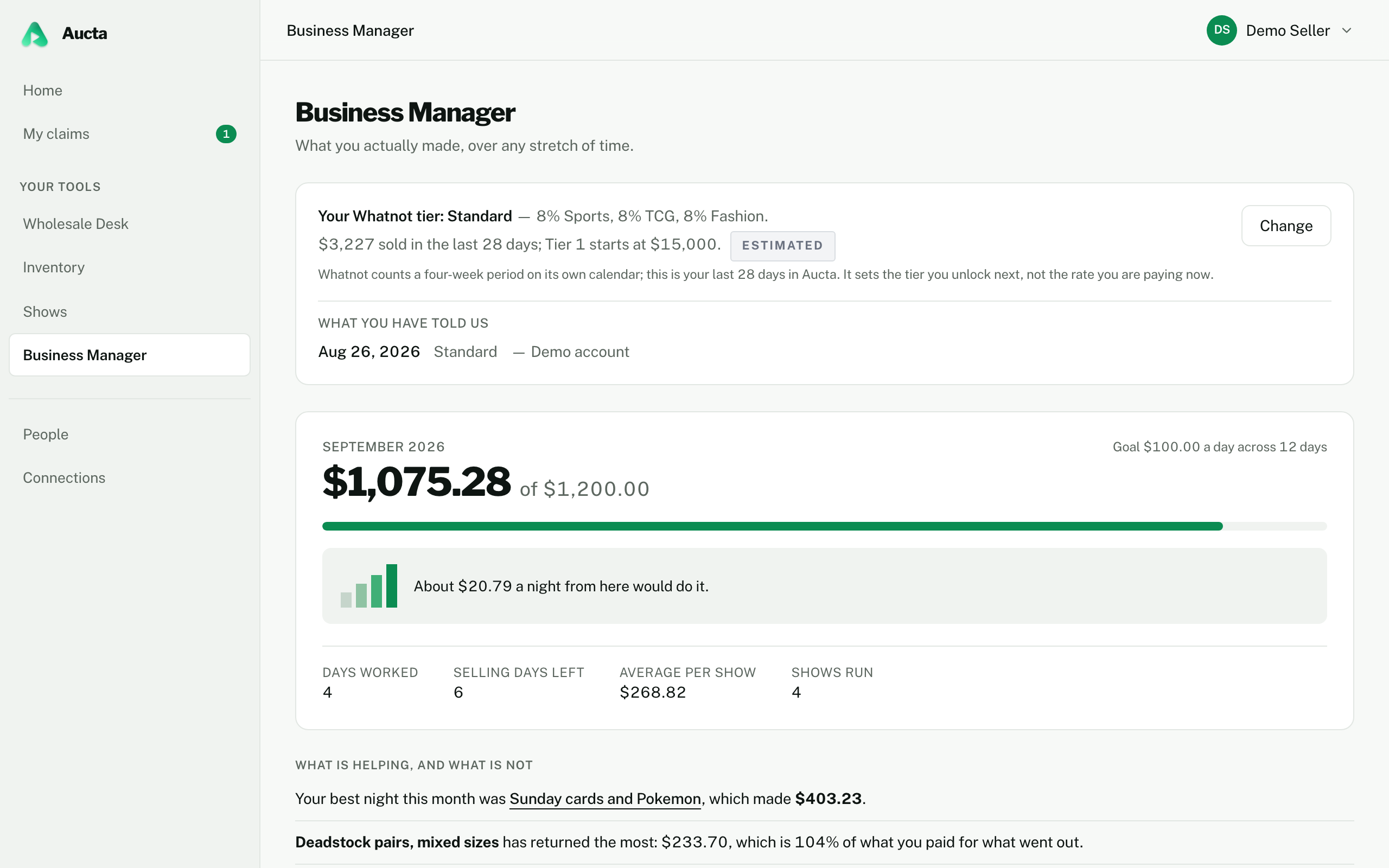
Task: Click the SHOWS RUN value 4
Action: click(796, 692)
